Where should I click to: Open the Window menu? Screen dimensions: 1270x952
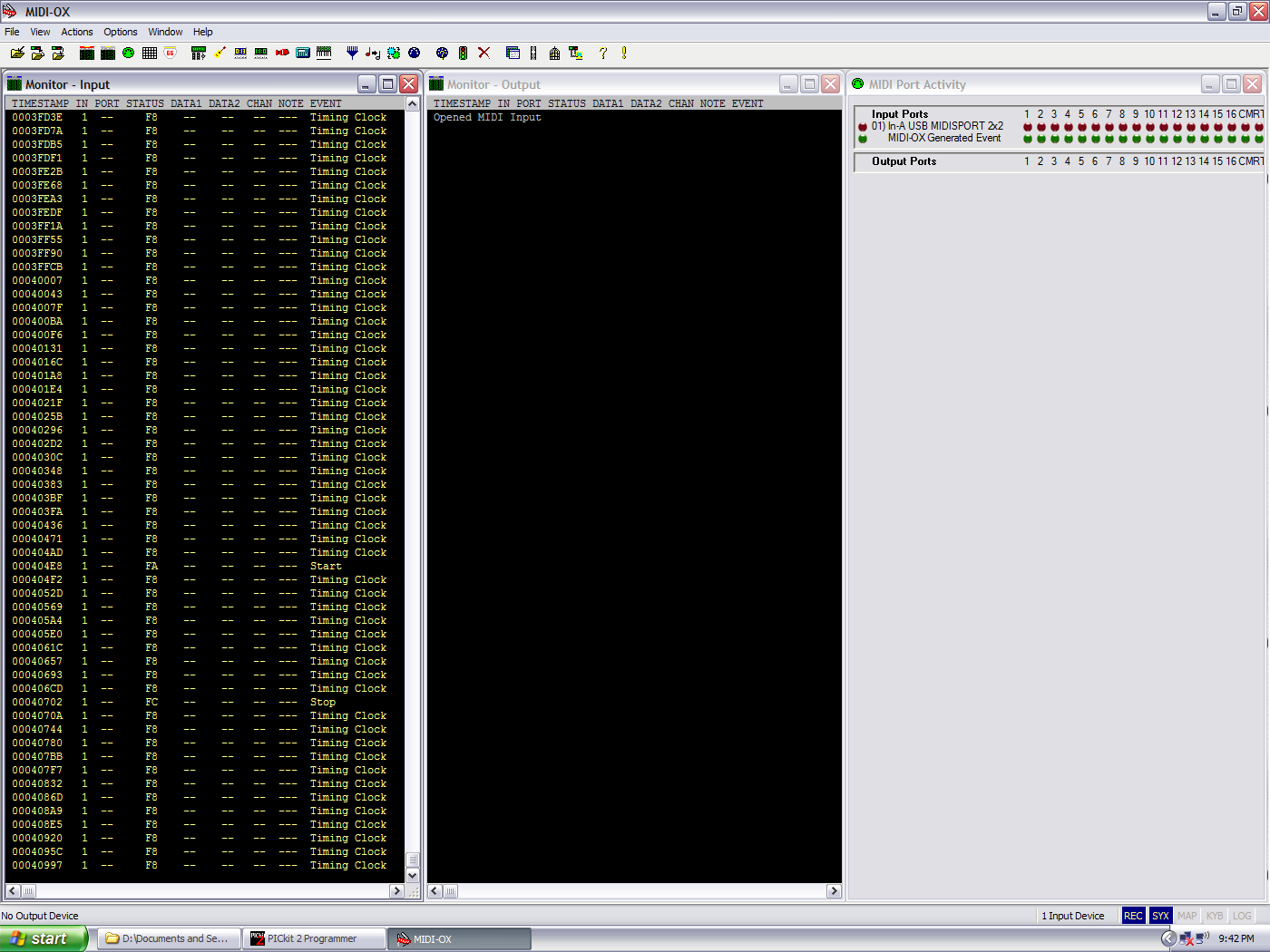click(165, 32)
